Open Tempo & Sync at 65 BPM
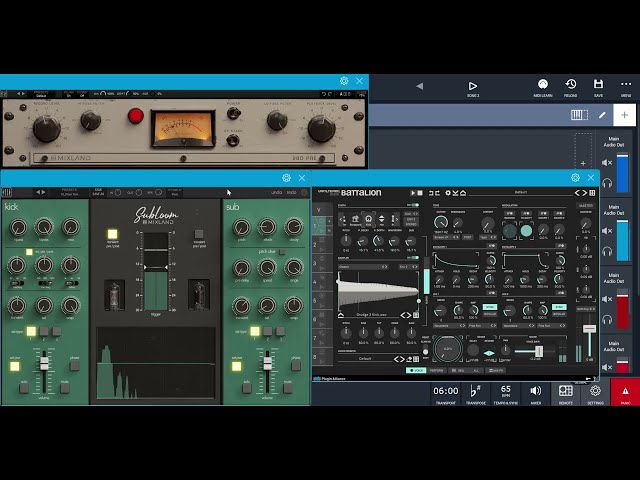The width and height of the screenshot is (640, 480). pyautogui.click(x=506, y=394)
